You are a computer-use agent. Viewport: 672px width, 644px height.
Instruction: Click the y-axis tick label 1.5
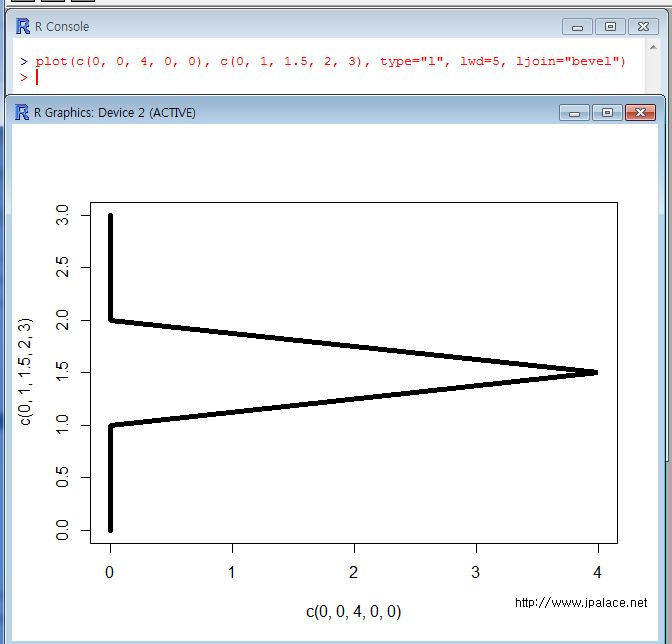(x=63, y=372)
